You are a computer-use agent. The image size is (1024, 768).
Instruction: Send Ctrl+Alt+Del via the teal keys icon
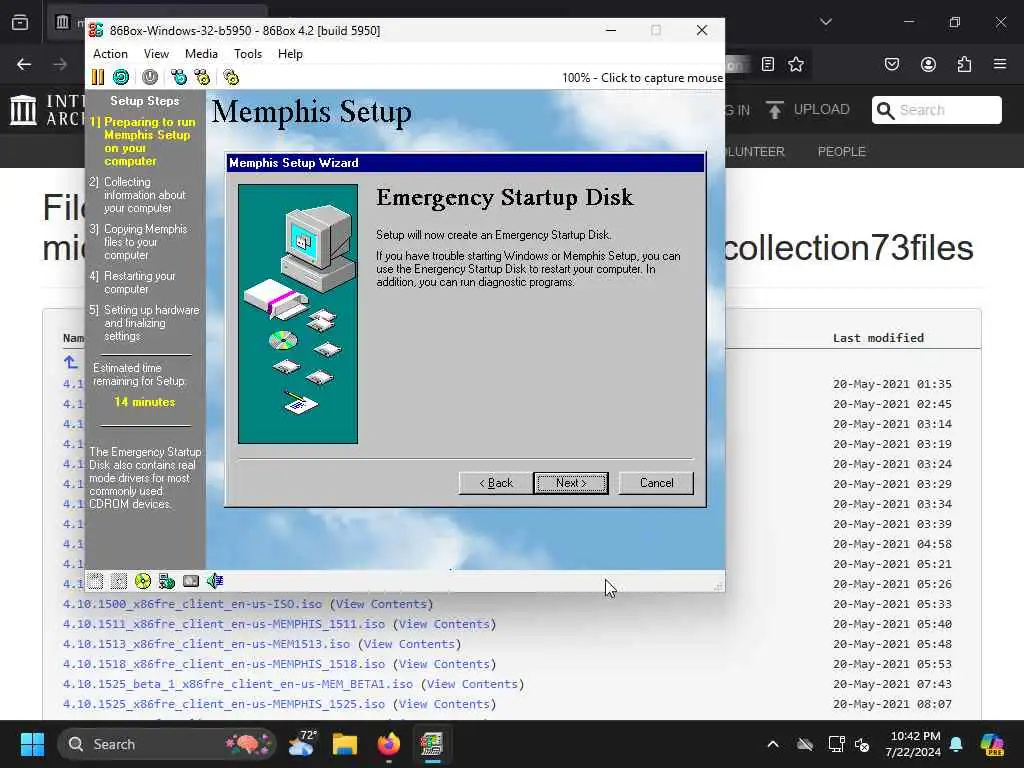[178, 77]
